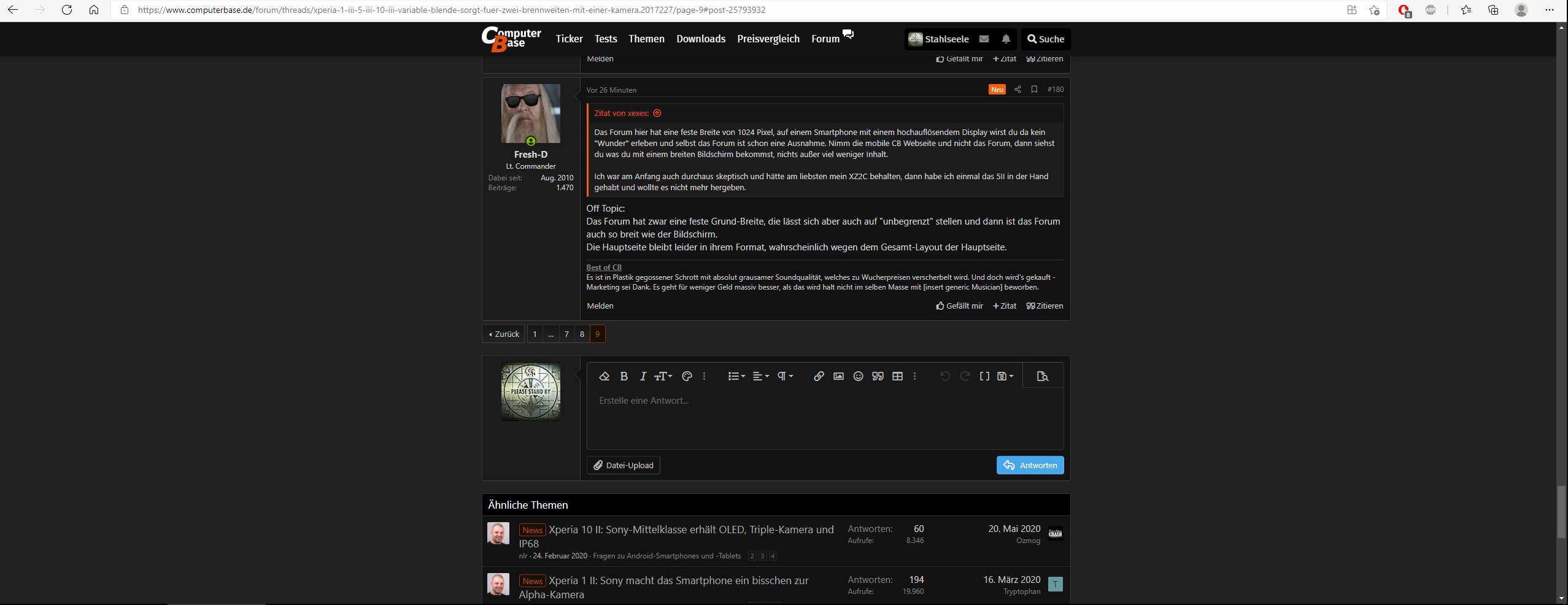Viewport: 1568px width, 605px height.
Task: Insert a table in the editor
Action: [897, 376]
